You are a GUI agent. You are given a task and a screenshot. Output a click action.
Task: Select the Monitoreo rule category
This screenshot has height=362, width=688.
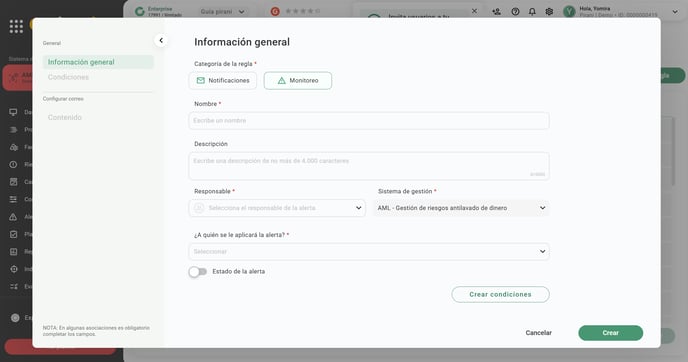point(298,81)
